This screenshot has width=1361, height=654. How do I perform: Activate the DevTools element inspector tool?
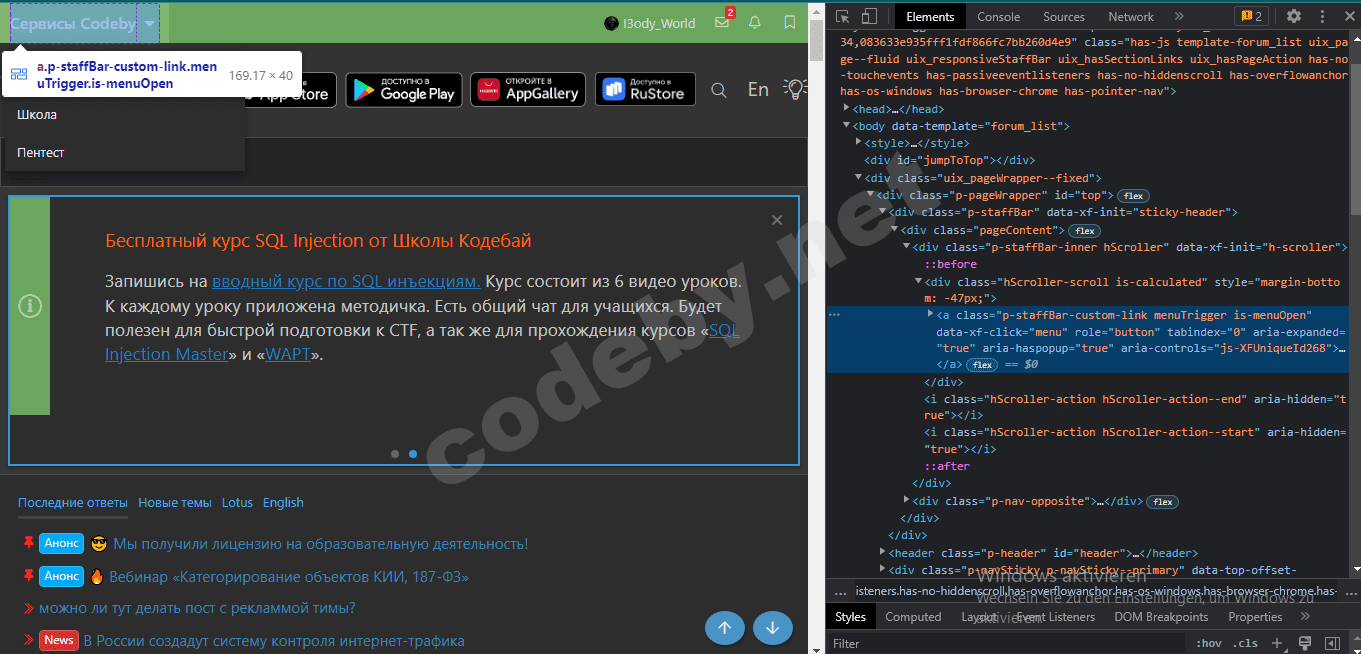pos(843,16)
